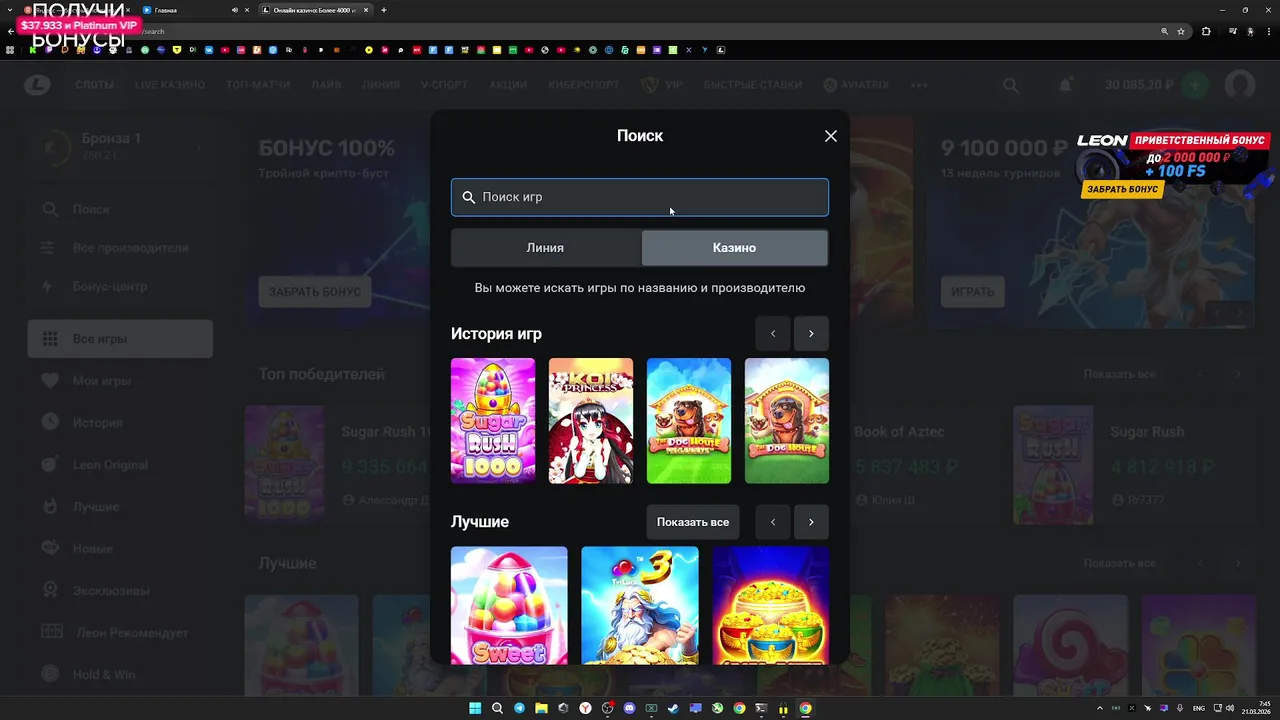Open Steam from the taskbar

673,709
